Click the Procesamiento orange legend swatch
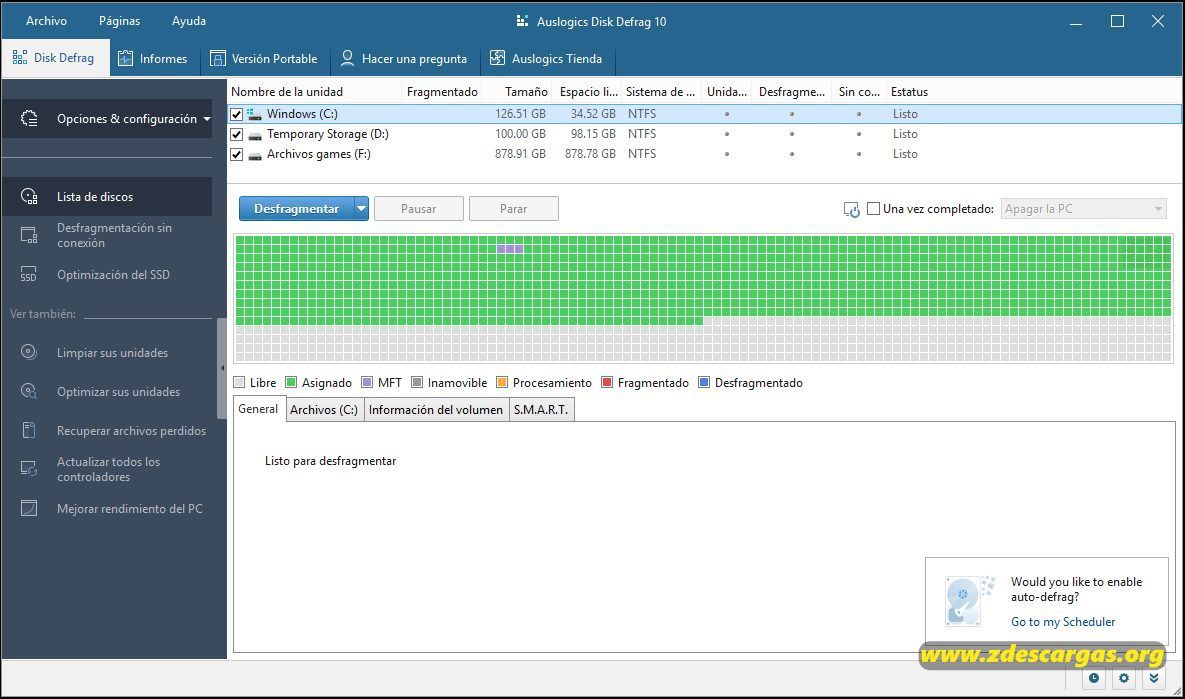Screen dimensions: 1185x699 tap(502, 382)
